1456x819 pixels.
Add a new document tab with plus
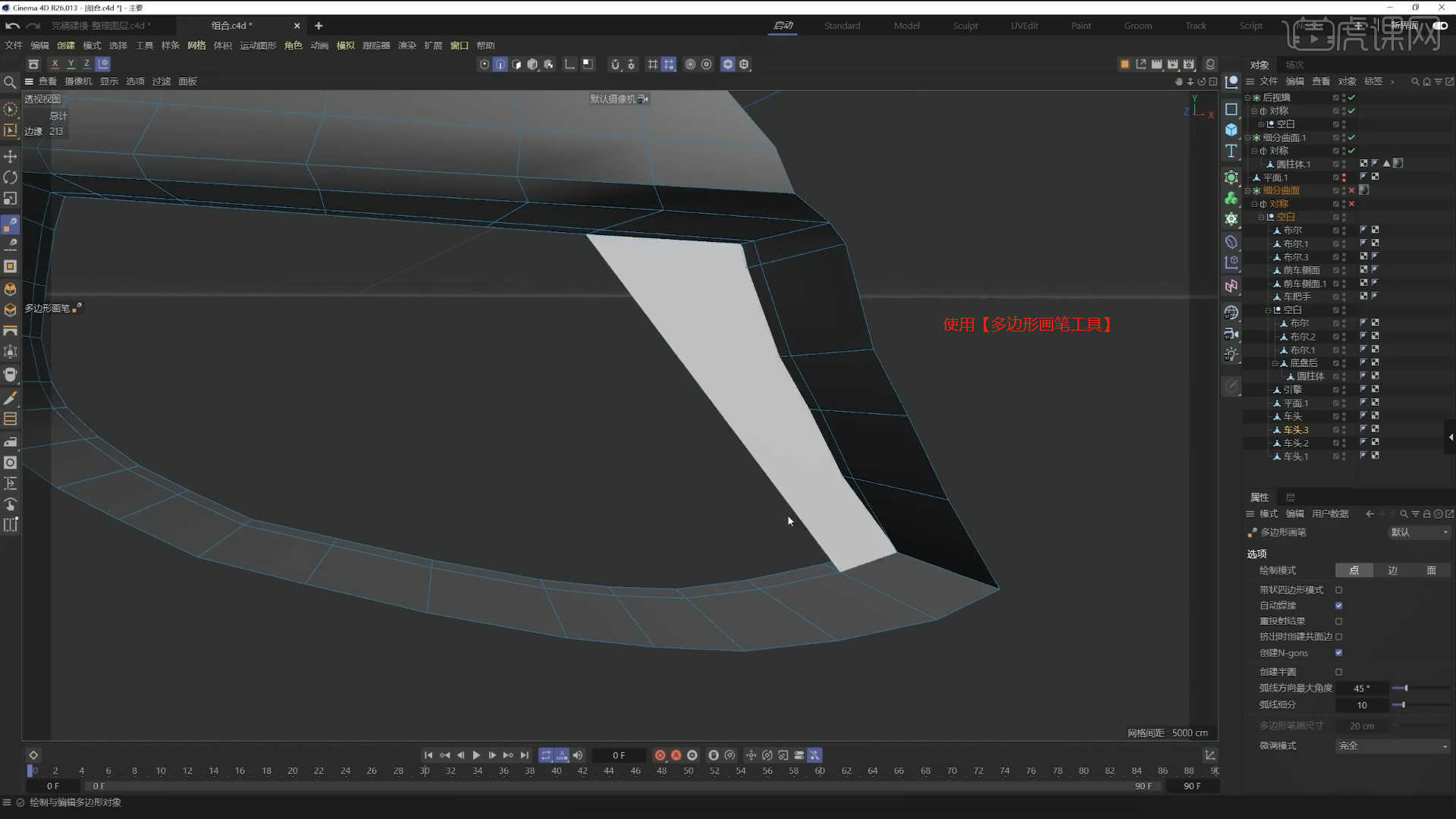[x=318, y=26]
